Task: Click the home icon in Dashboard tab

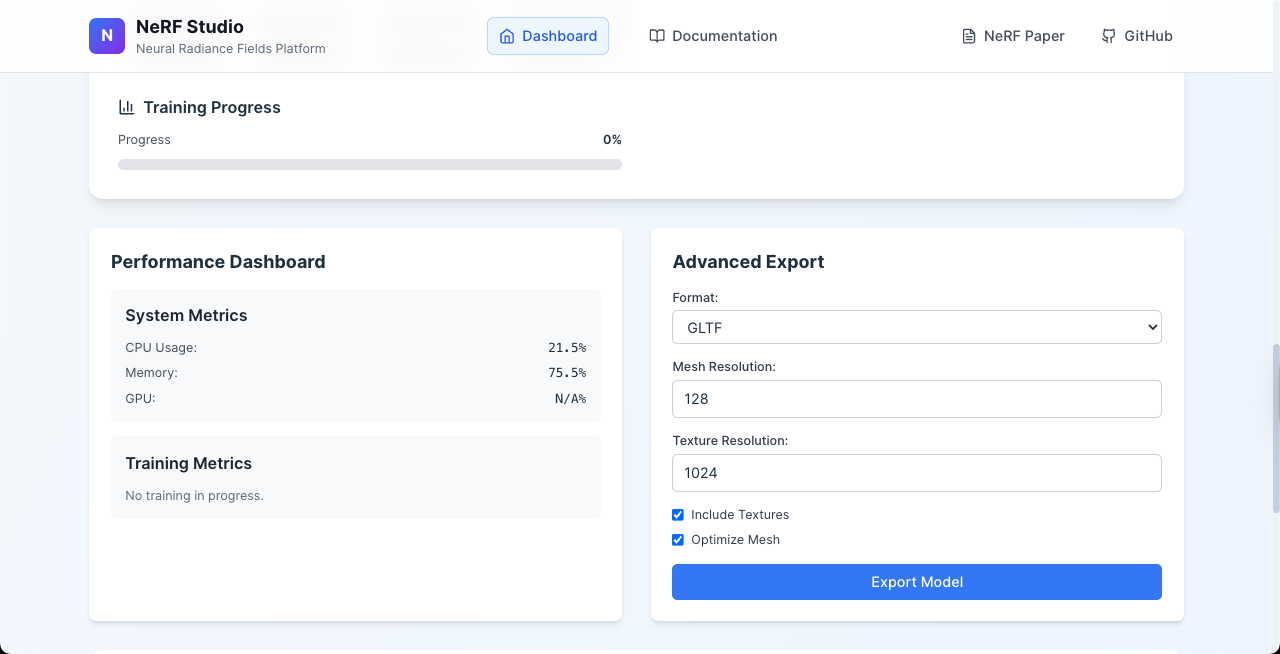Action: point(507,36)
